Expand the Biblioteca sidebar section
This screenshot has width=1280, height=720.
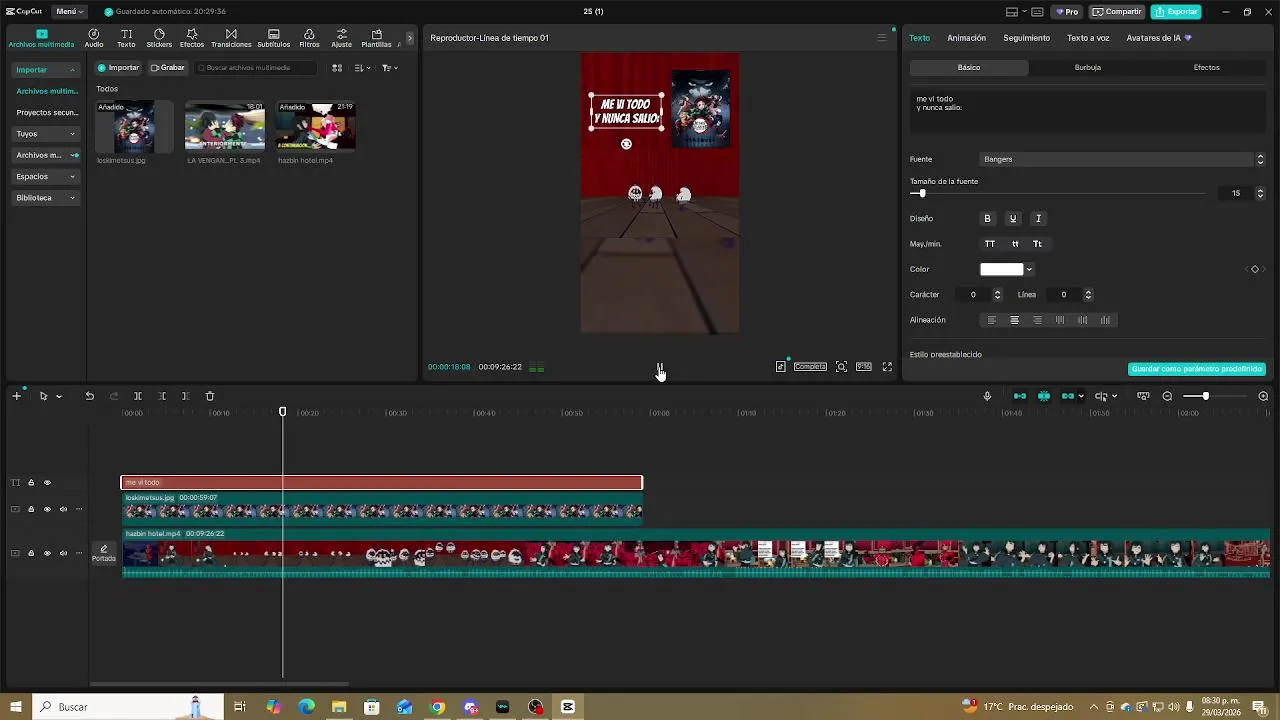[x=46, y=198]
